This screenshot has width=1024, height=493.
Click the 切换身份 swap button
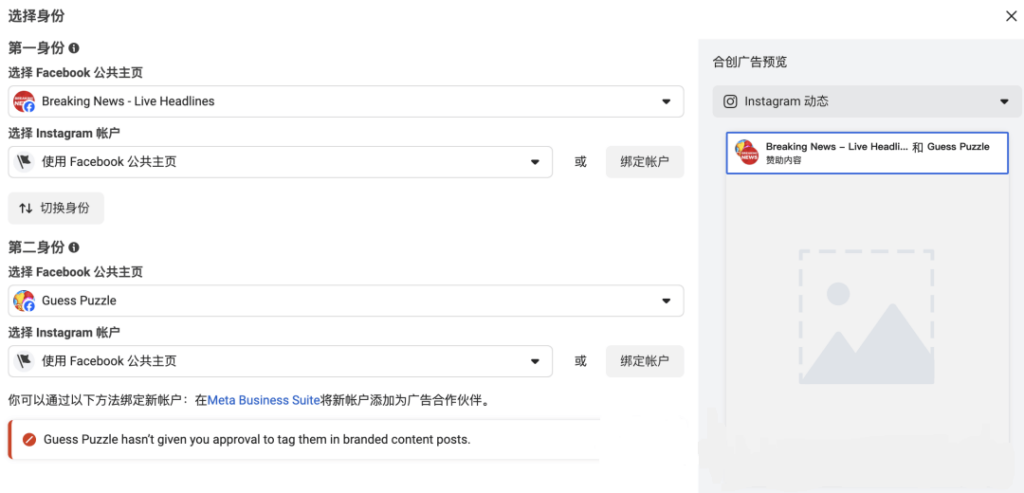click(x=56, y=208)
